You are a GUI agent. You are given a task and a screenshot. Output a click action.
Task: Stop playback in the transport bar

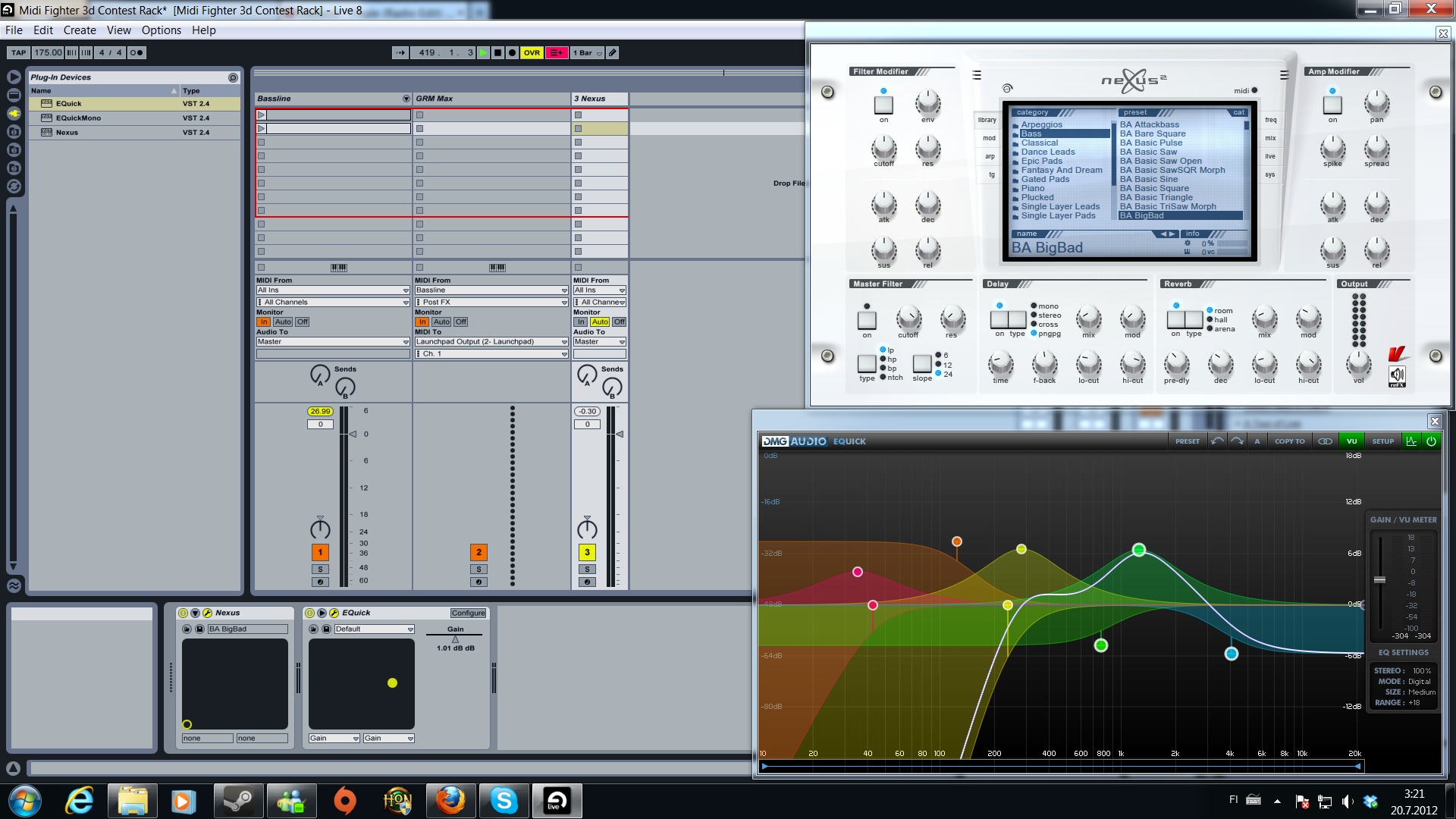coord(497,53)
